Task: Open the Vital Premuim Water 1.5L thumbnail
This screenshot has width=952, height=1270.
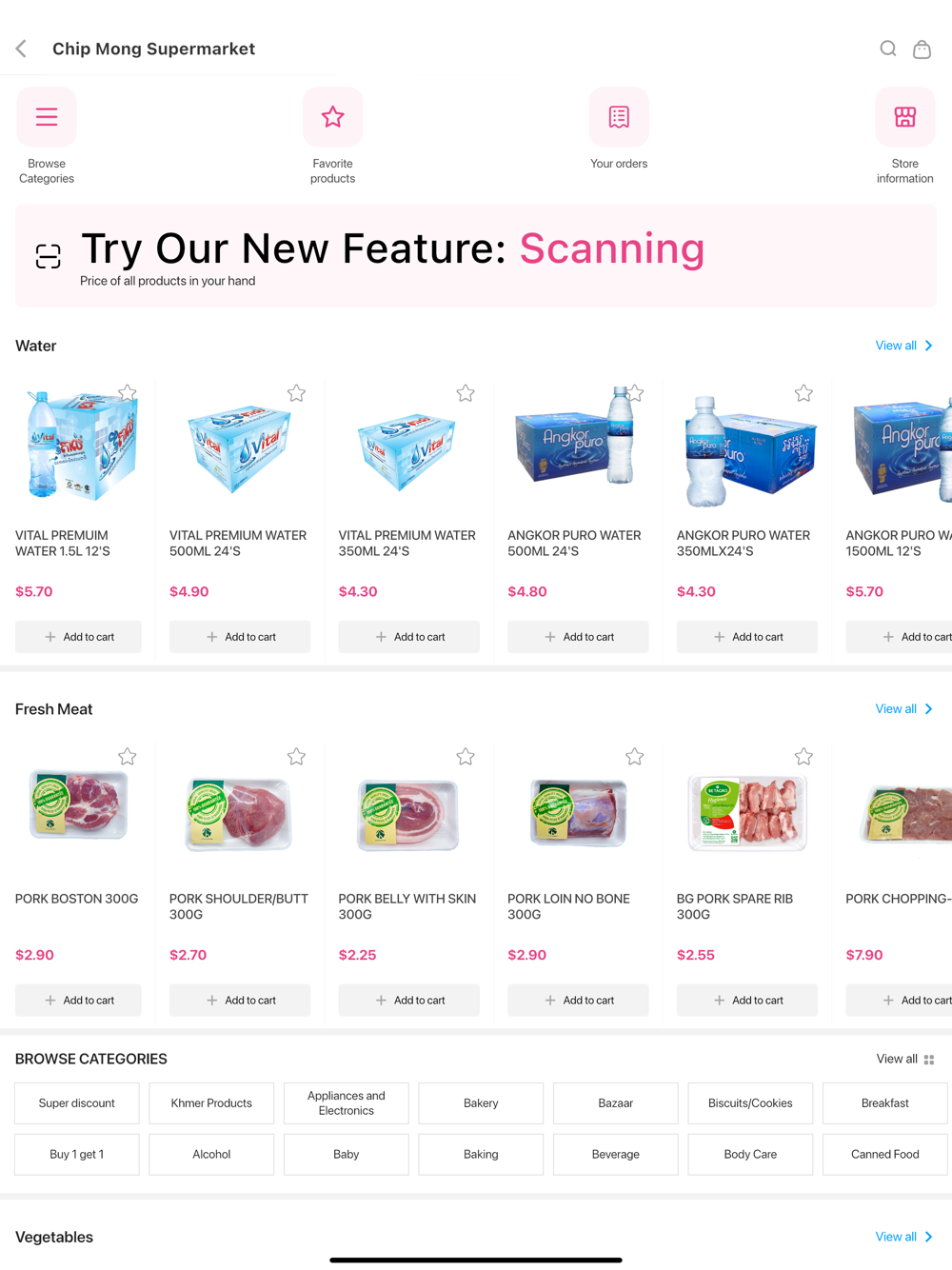Action: click(x=78, y=445)
